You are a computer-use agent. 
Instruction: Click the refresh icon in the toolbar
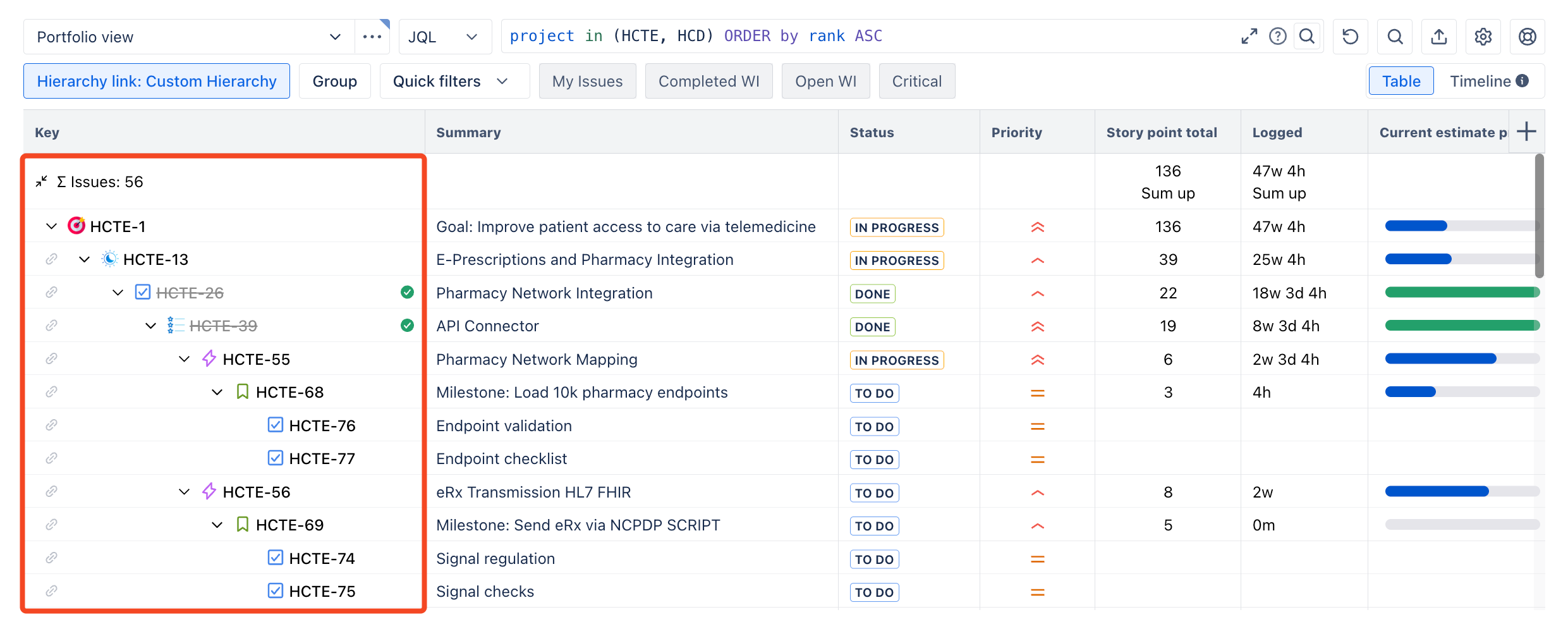pyautogui.click(x=1350, y=37)
